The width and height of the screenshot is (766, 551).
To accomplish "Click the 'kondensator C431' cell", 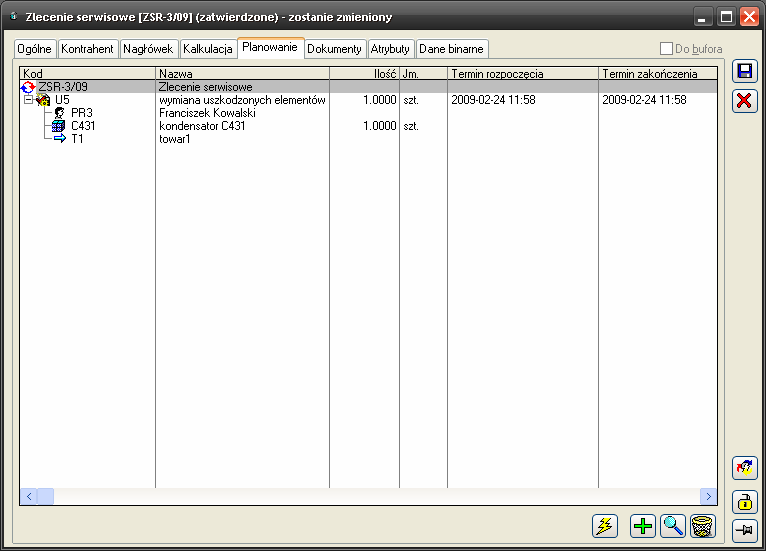I will click(202, 126).
